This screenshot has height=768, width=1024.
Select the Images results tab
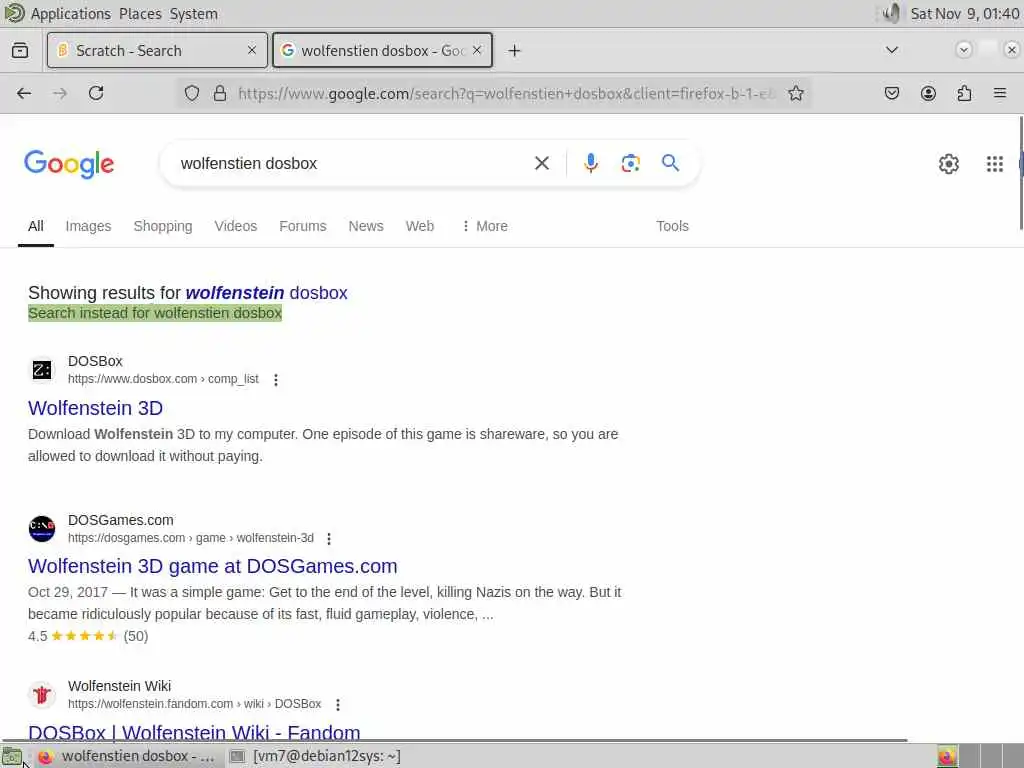tap(88, 226)
